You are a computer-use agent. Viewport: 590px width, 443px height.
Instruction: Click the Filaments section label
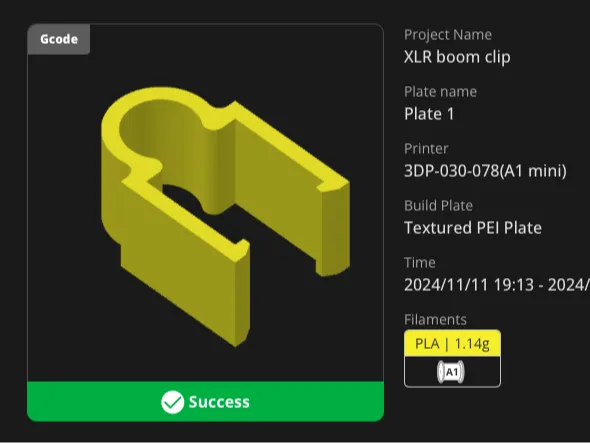[x=435, y=320]
